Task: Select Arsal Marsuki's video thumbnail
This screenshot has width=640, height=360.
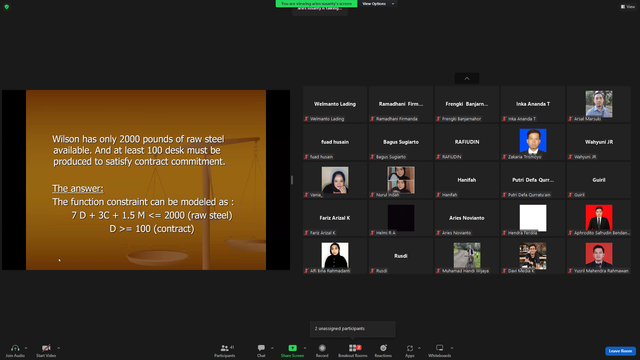Action: (x=599, y=104)
